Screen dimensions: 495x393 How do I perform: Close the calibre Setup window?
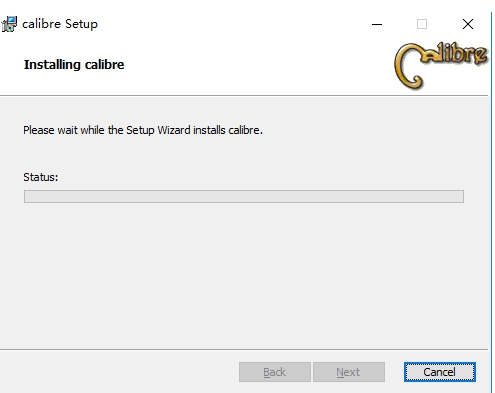(x=468, y=24)
